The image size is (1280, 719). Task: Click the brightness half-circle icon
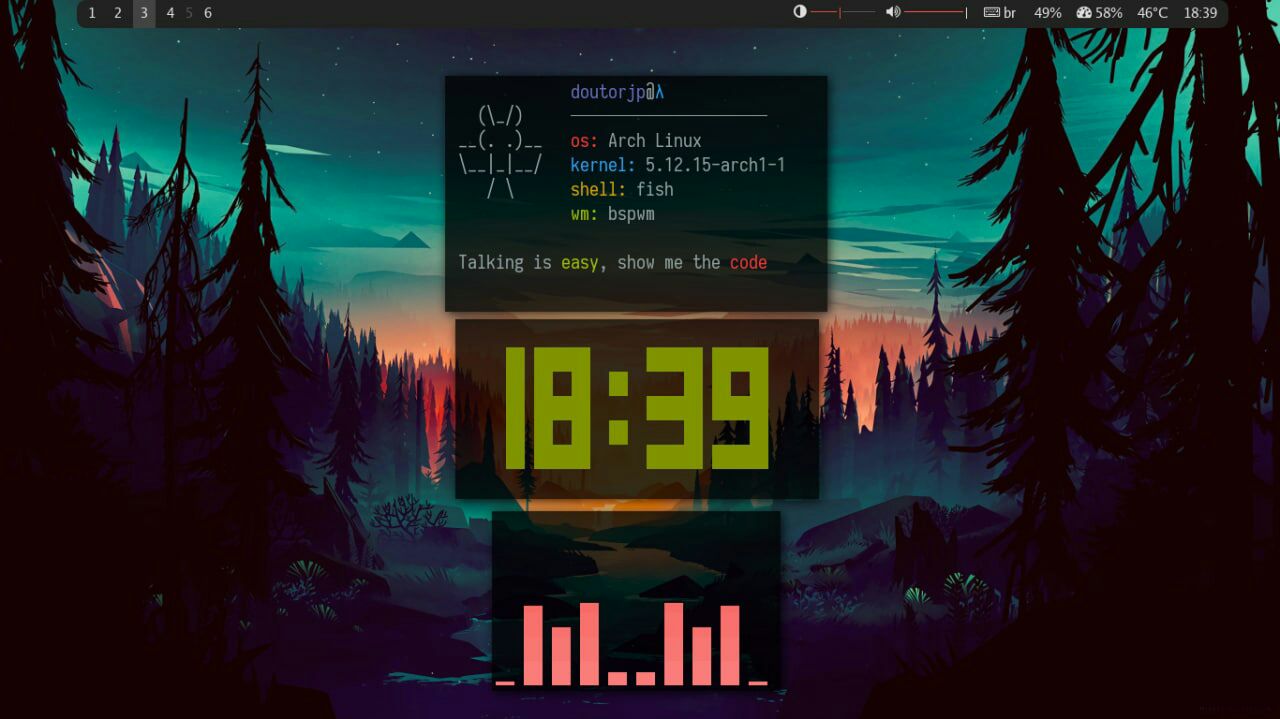pos(799,12)
